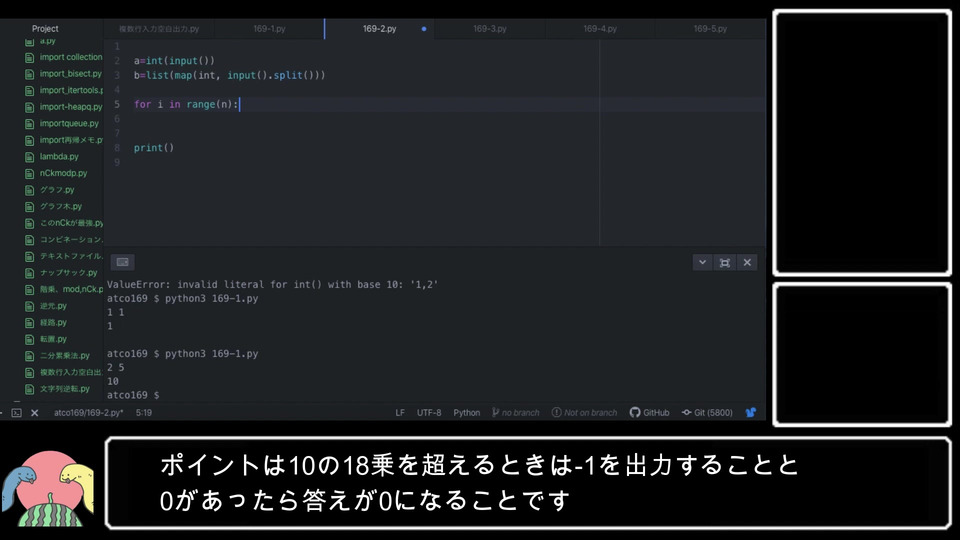Click the ValueError message in terminal

(272, 285)
